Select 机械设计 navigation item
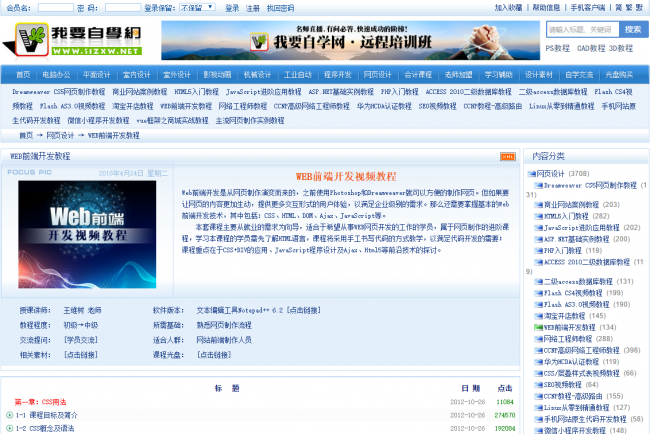Viewport: 650px width, 434px height. point(257,75)
